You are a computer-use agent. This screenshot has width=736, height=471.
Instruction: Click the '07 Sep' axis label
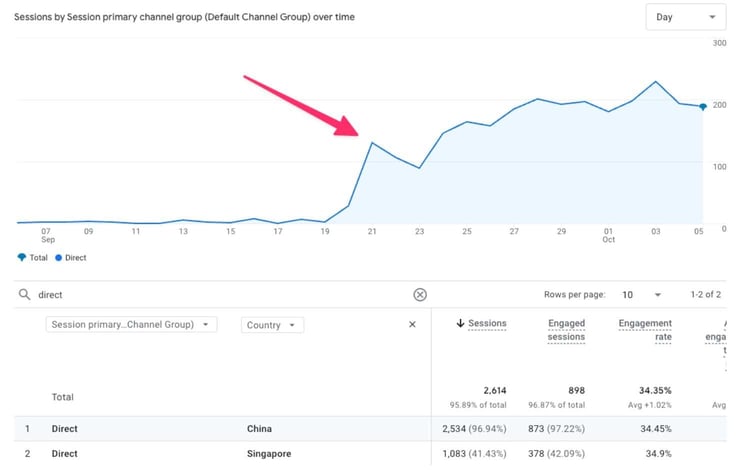[x=46, y=235]
